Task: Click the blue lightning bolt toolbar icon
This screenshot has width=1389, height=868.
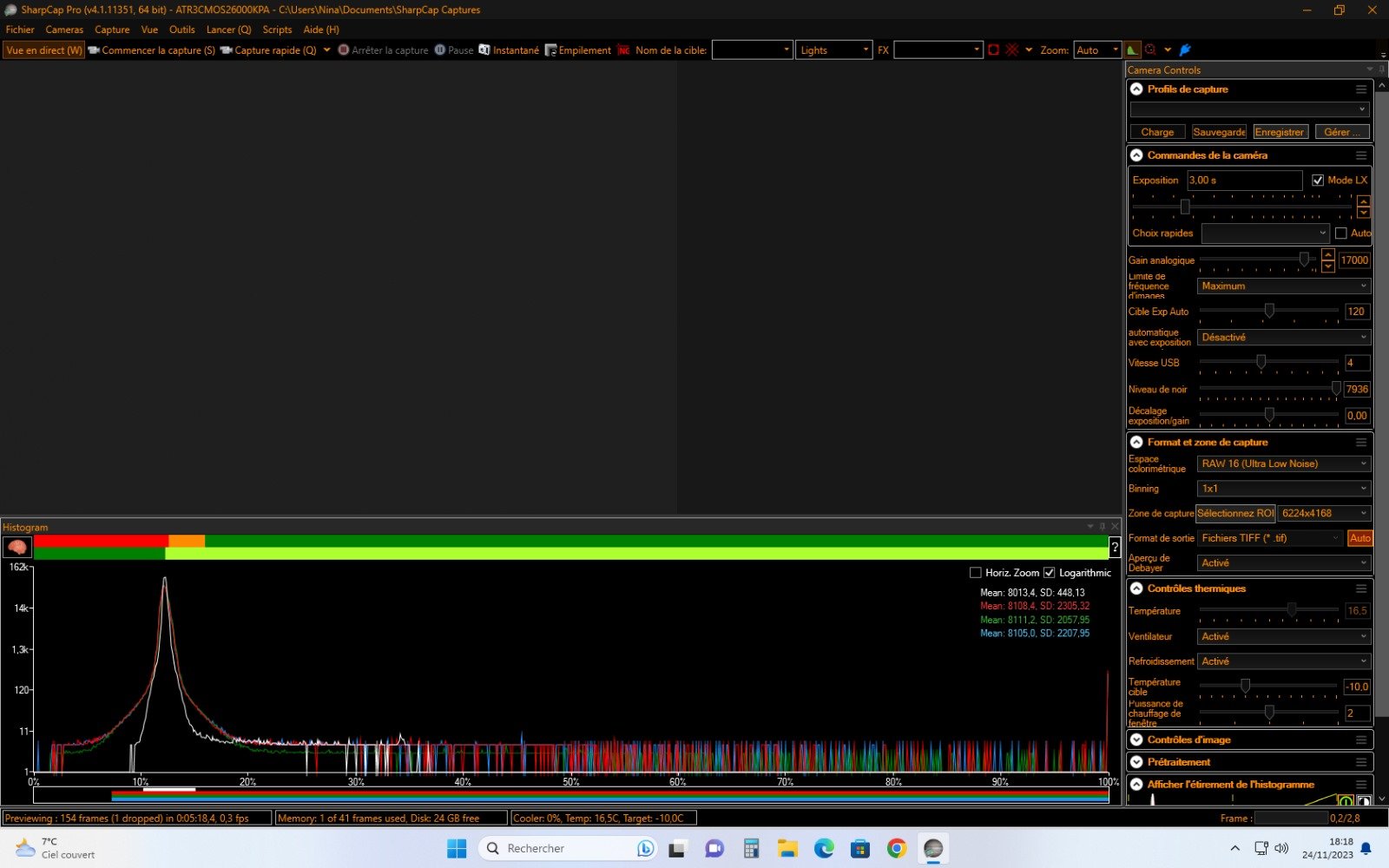Action: 1185,50
